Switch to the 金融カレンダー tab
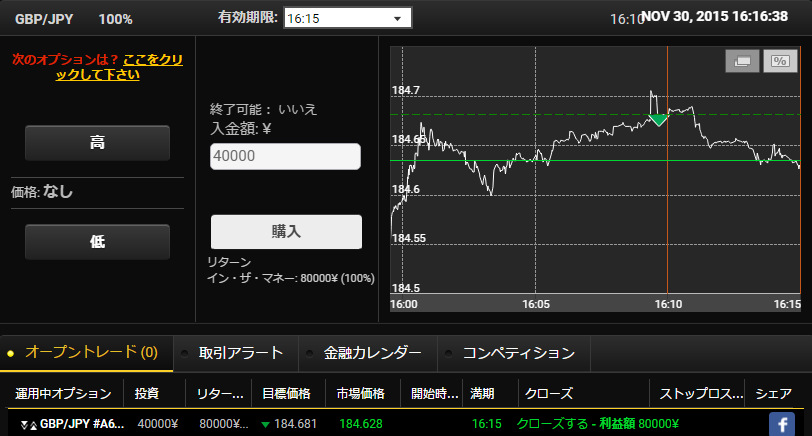Screen dimensions: 812x436 368,353
